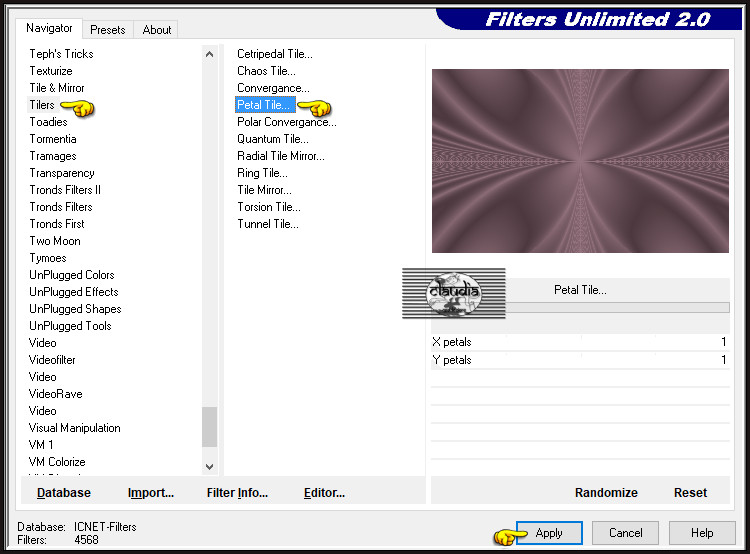Select UnPlugged Tools category

[x=70, y=326]
